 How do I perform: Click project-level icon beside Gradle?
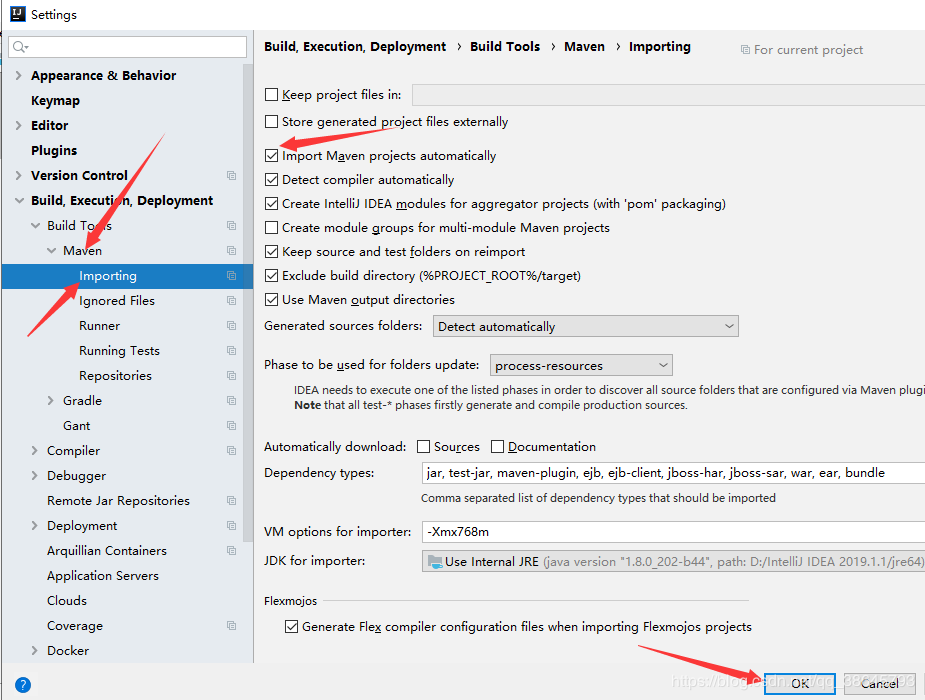click(231, 400)
